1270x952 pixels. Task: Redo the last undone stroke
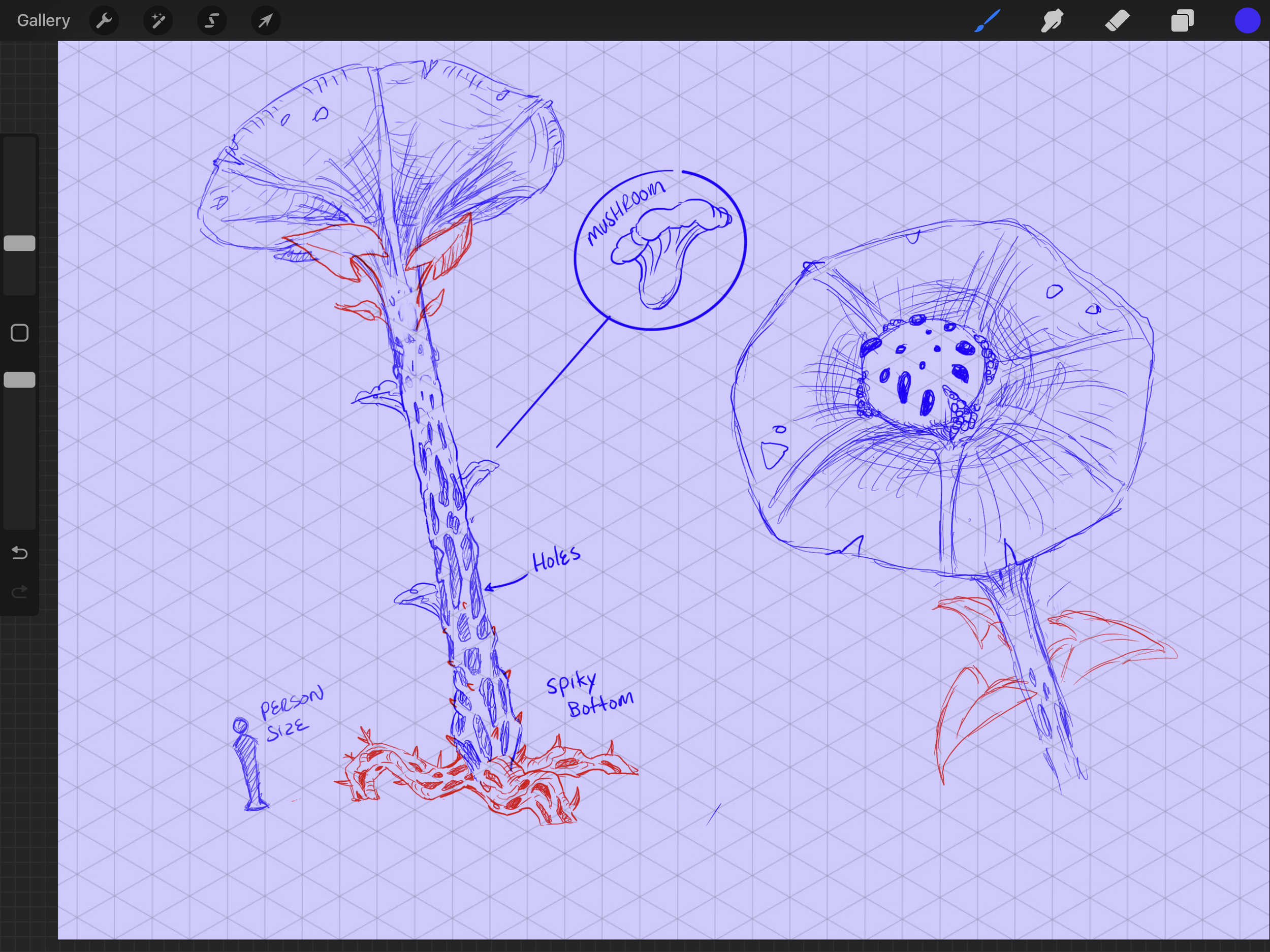(19, 591)
